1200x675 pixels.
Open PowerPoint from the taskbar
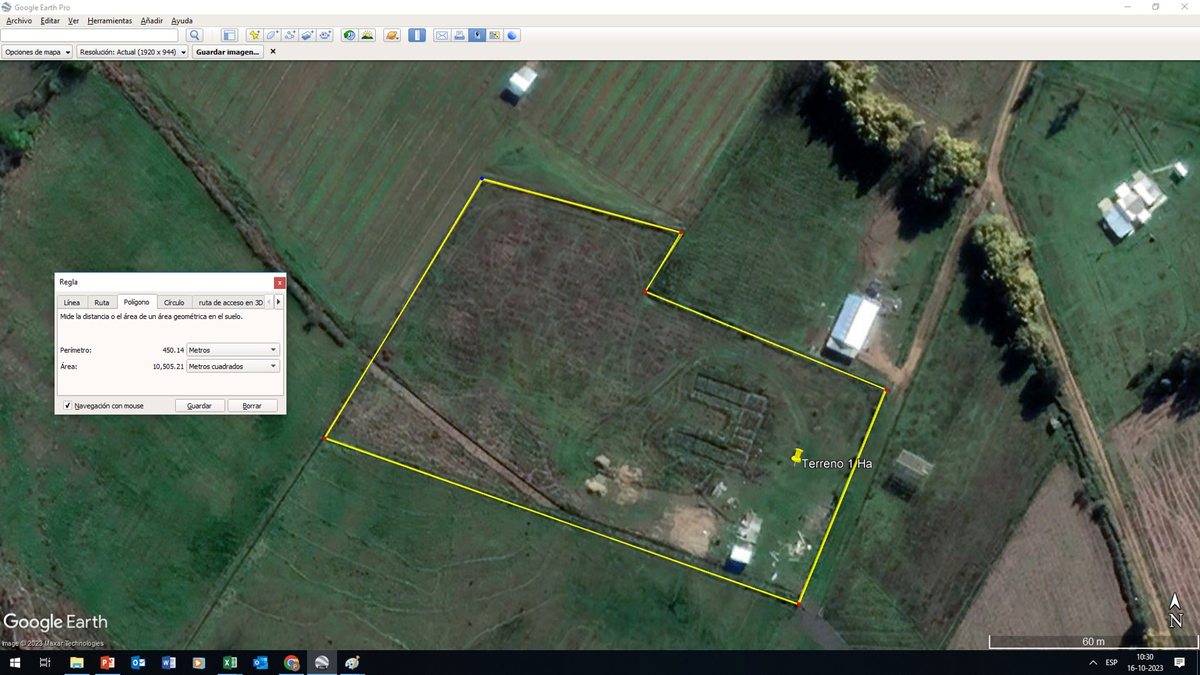click(108, 663)
